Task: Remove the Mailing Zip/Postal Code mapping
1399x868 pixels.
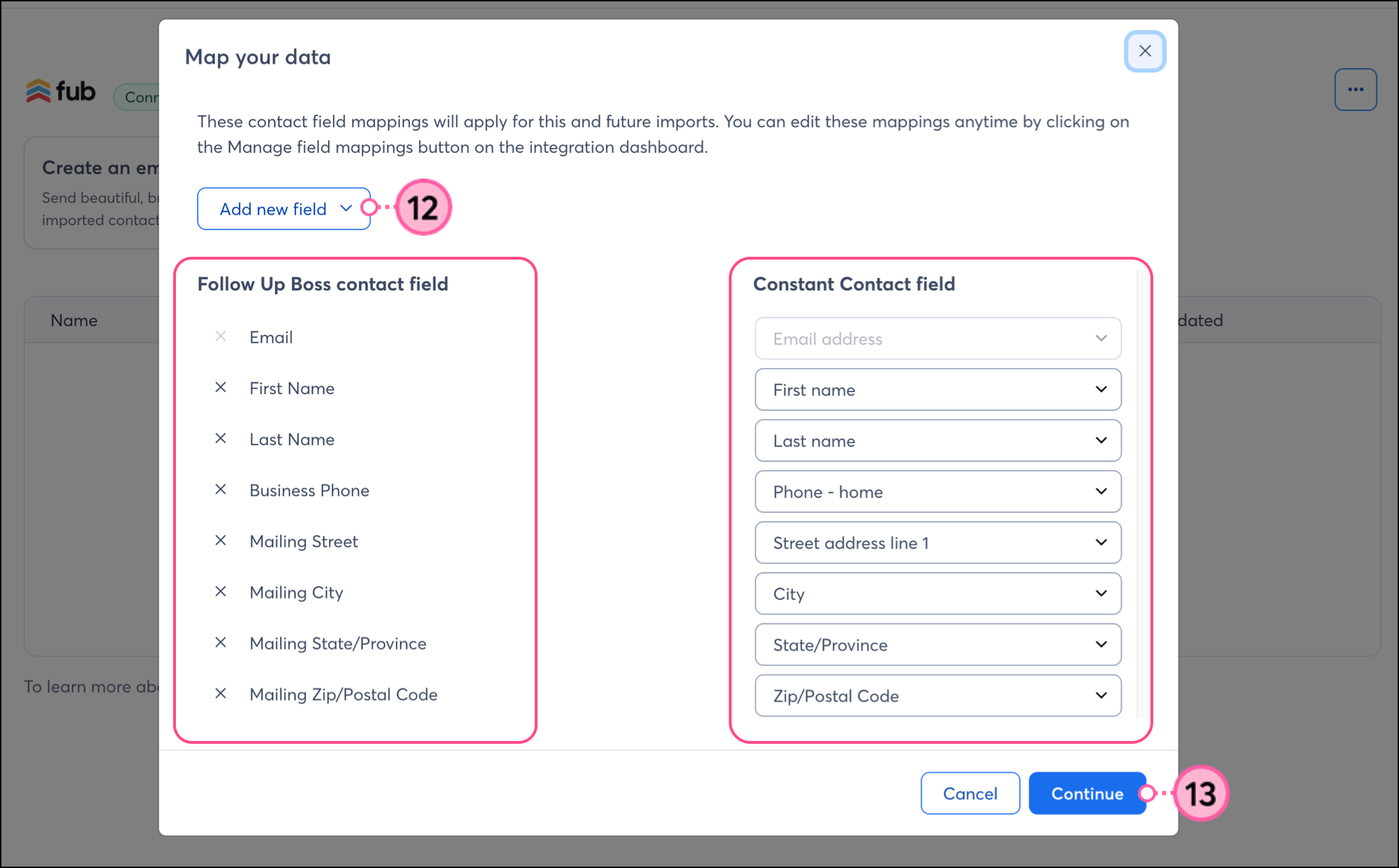Action: pyautogui.click(x=221, y=693)
